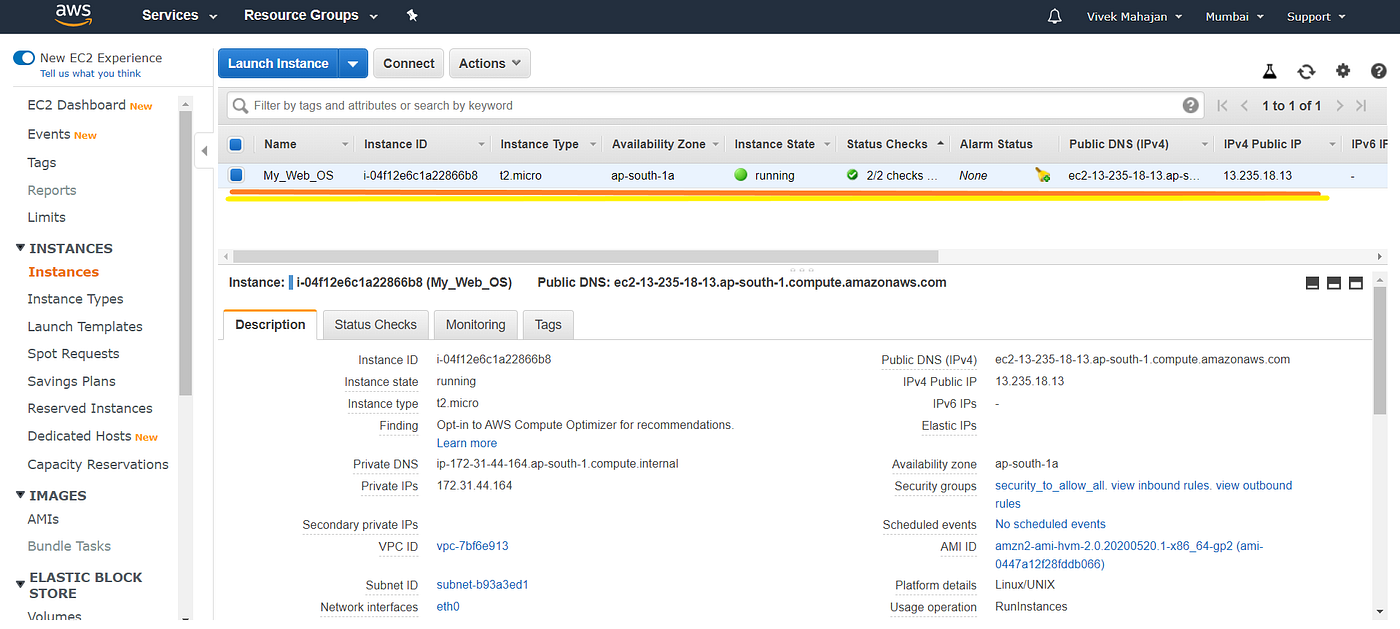Toggle the select-all instances checkbox

pyautogui.click(x=235, y=143)
